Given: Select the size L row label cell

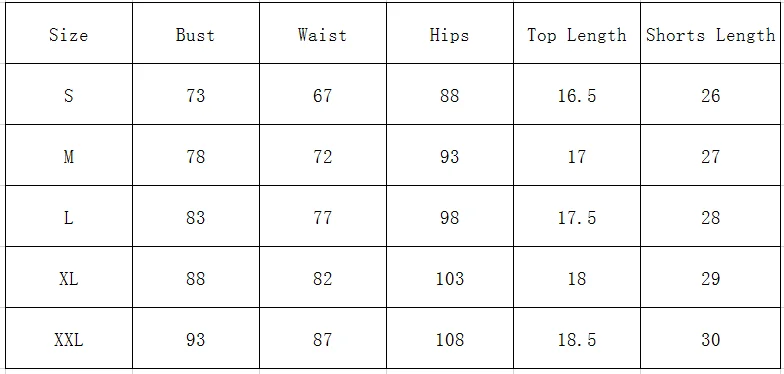Looking at the screenshot, I should pos(69,216).
